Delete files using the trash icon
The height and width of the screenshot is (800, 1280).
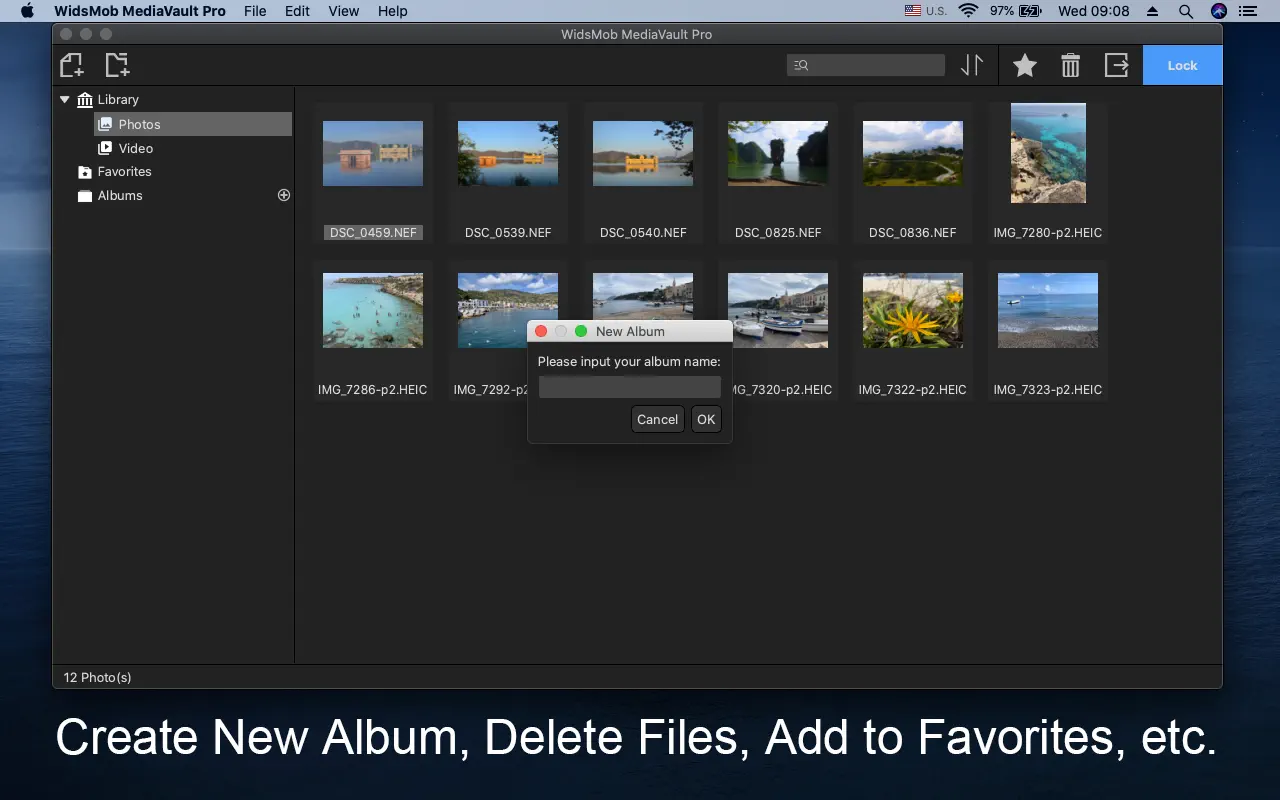coord(1070,65)
